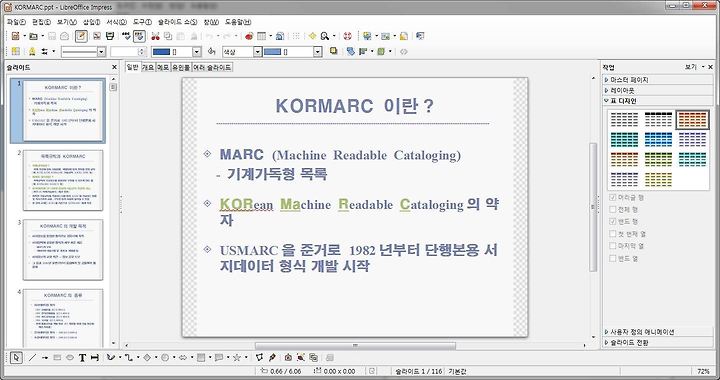
Task: Select the Basic Shapes diamond tool
Action: pyautogui.click(x=147, y=358)
